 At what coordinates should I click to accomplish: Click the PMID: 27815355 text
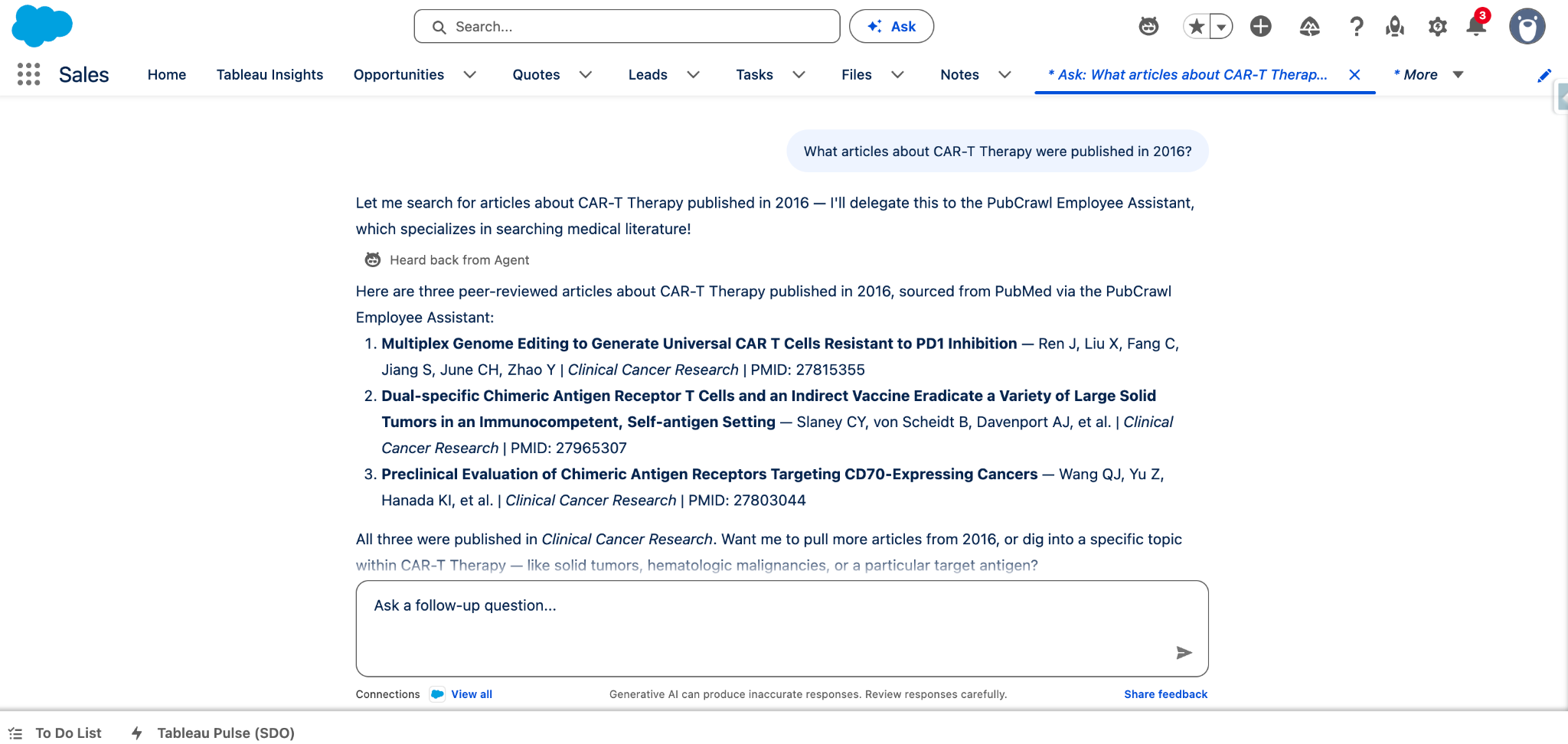point(808,370)
